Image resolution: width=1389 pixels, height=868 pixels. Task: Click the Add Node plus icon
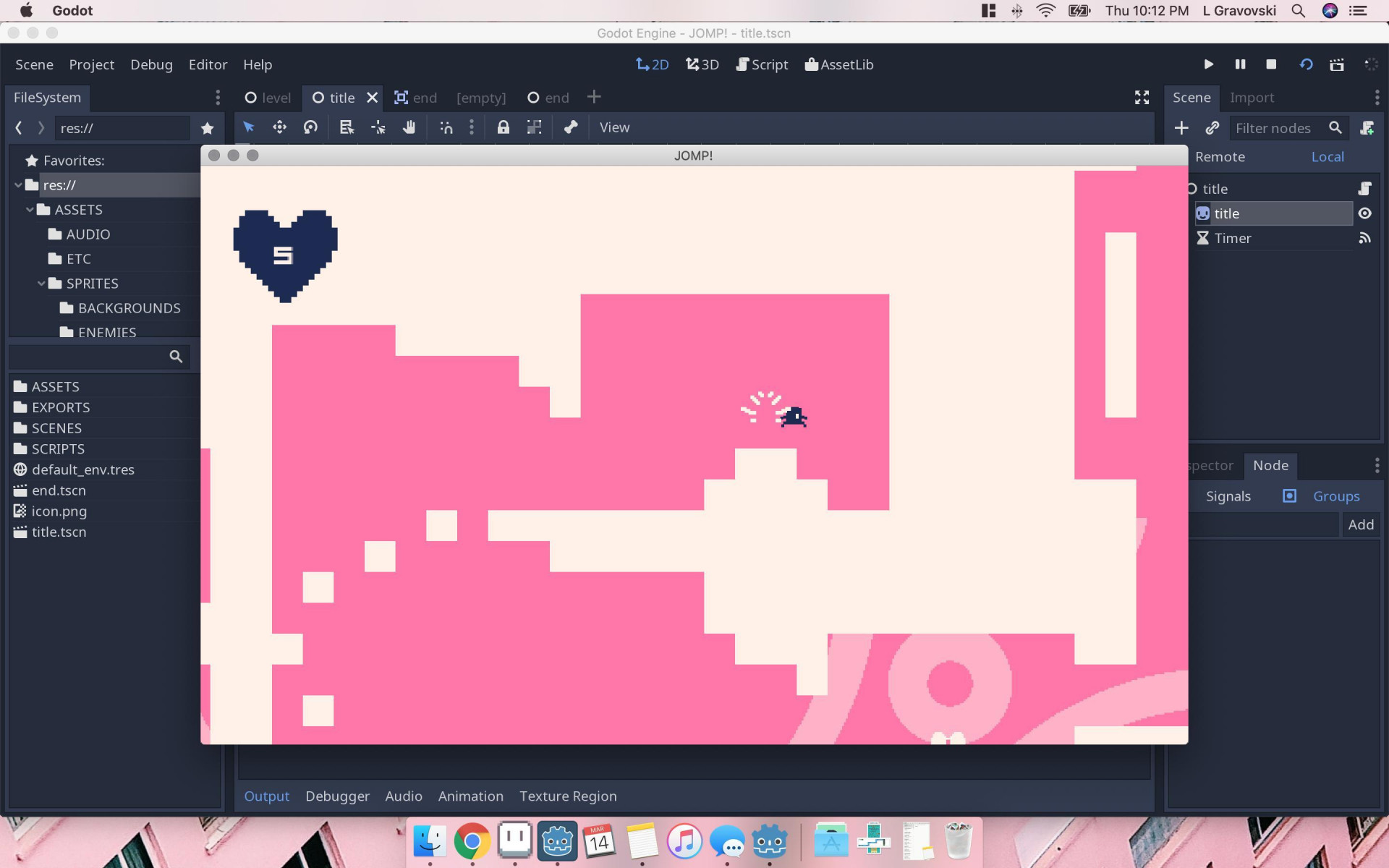click(1181, 128)
